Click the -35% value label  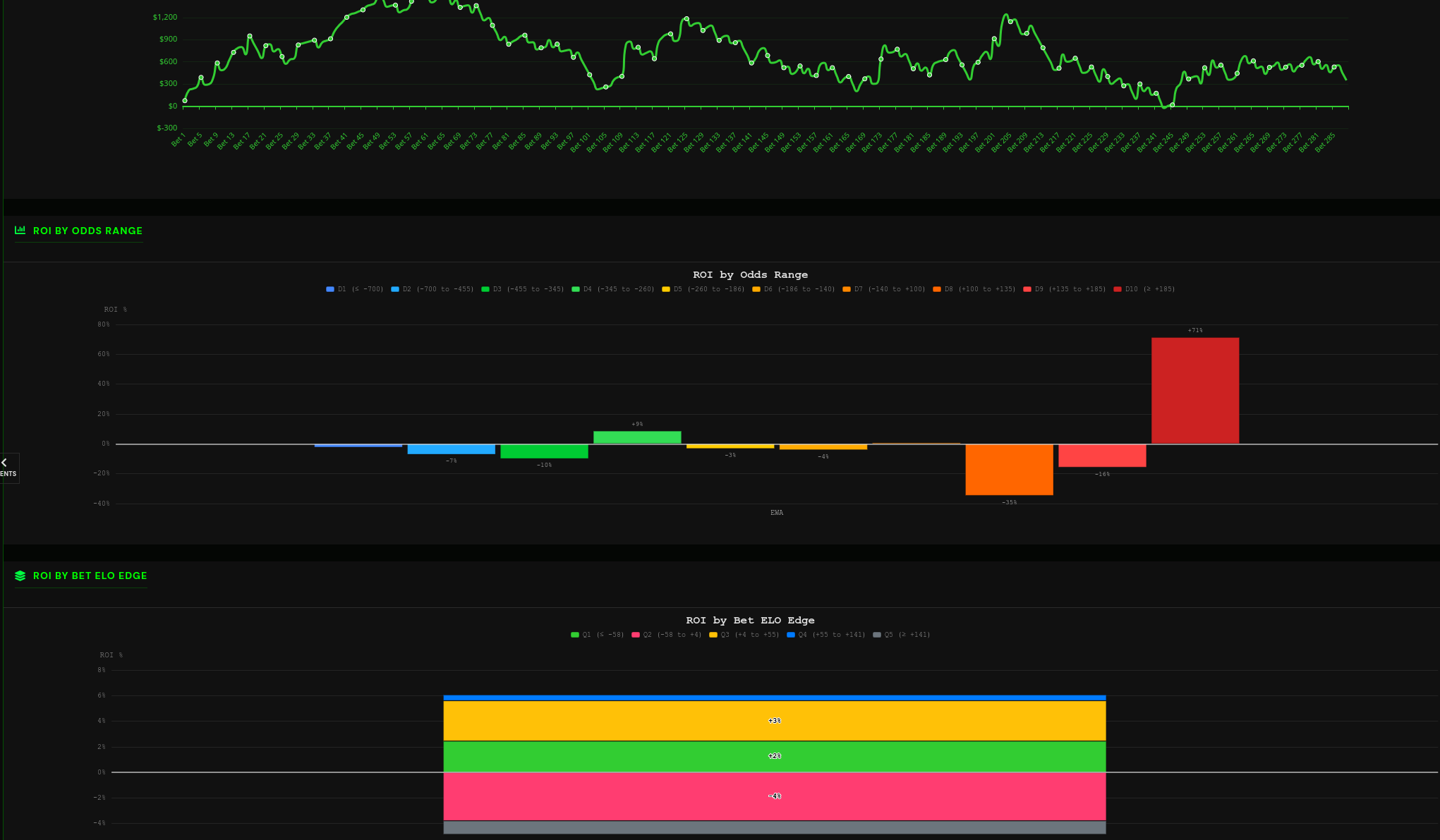[1009, 503]
